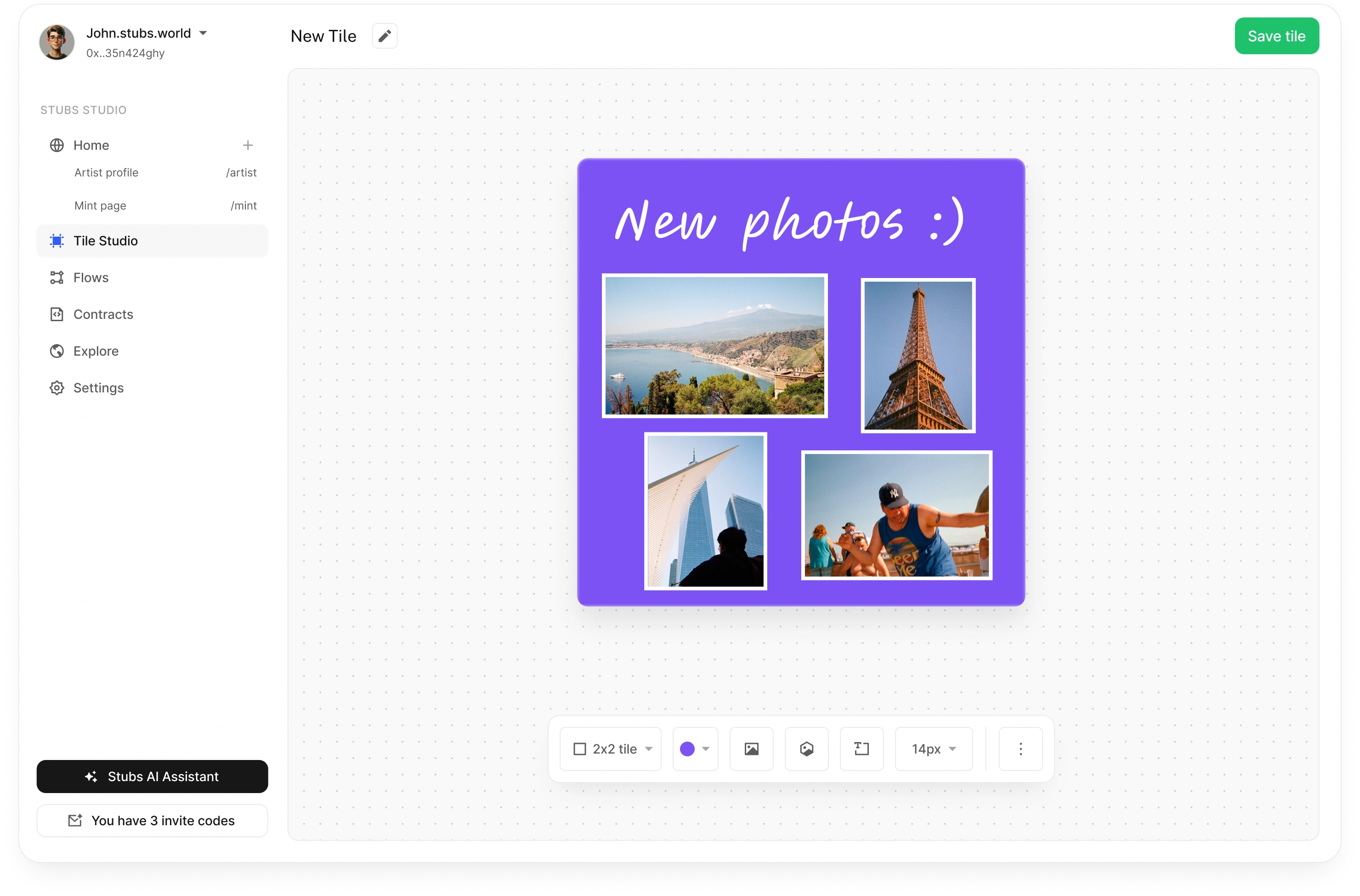The height and width of the screenshot is (896, 1360).
Task: Add a text box from the toolbar
Action: (861, 749)
